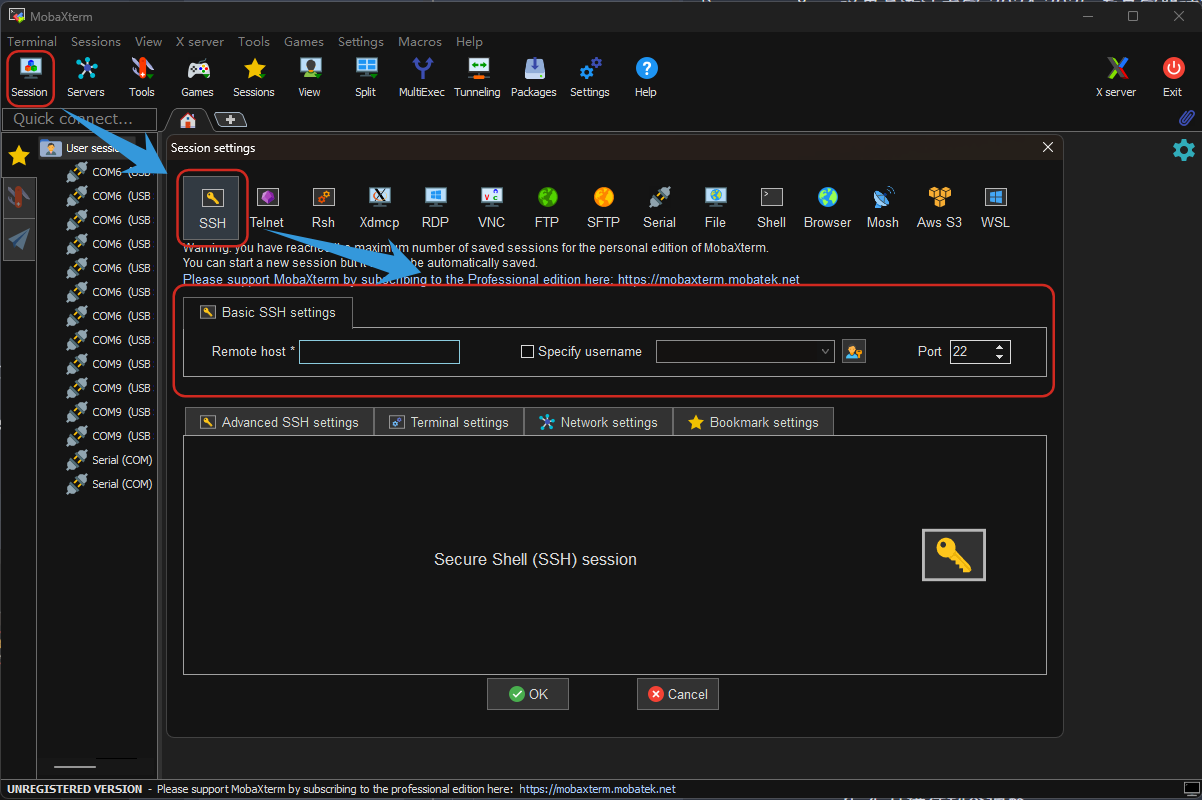This screenshot has width=1202, height=800.
Task: Click the teal gear icon at right
Action: (x=1183, y=150)
